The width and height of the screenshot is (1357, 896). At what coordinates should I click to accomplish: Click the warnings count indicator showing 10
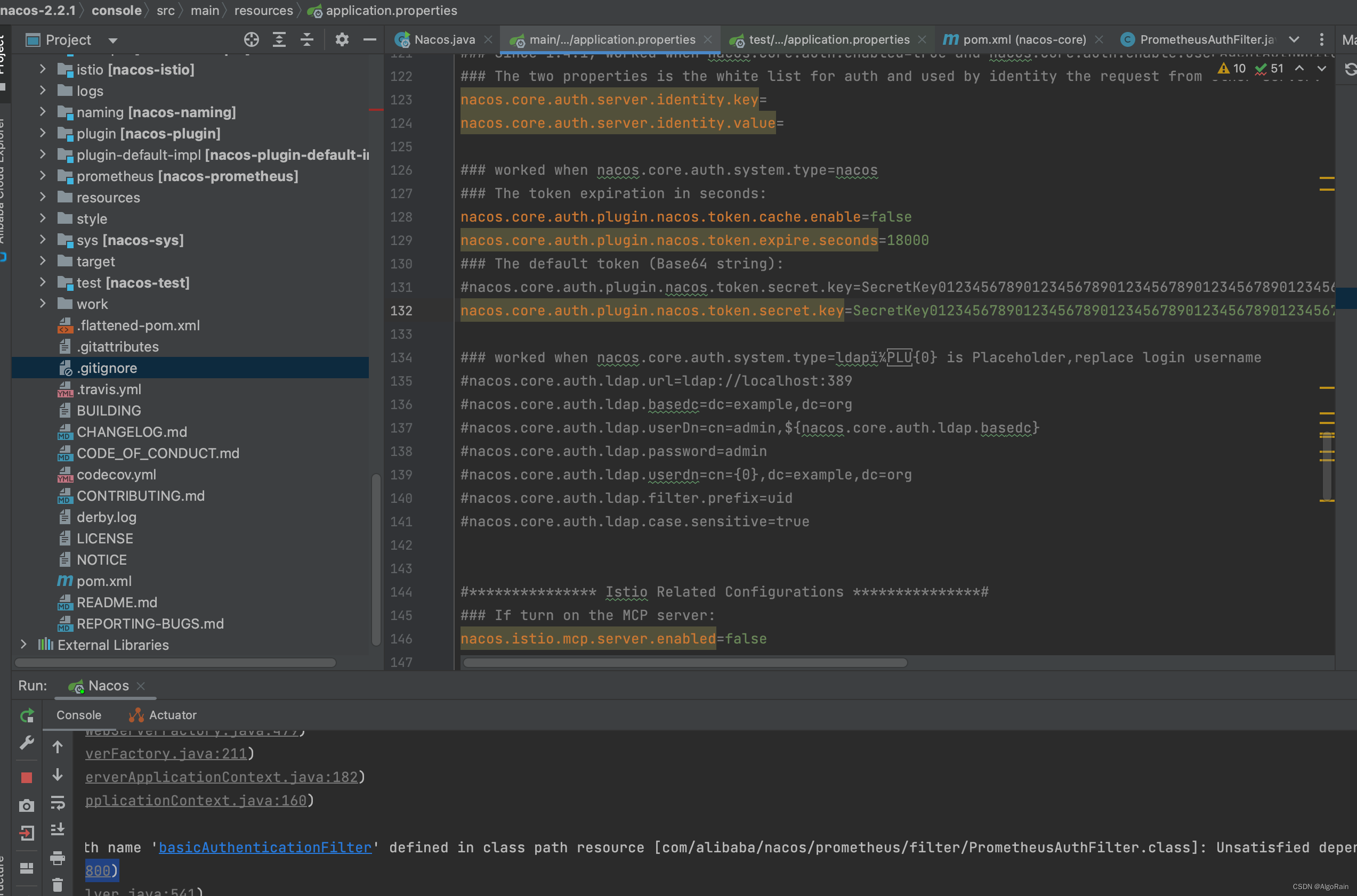click(1231, 69)
